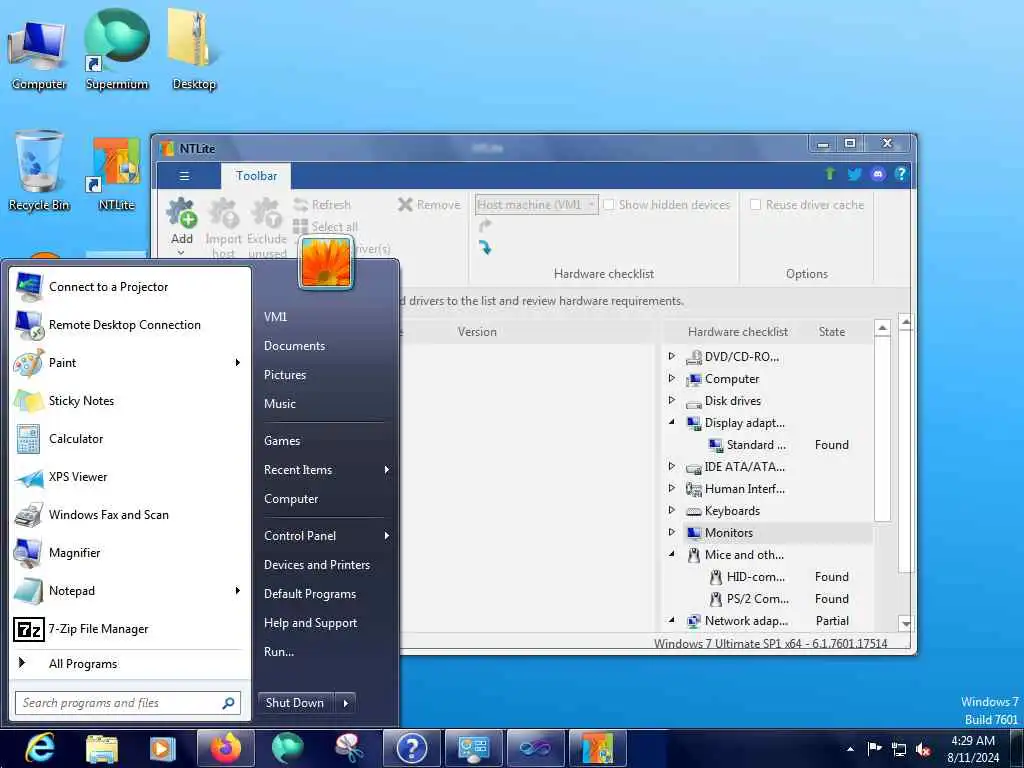1024x768 pixels.
Task: Click the Add driver icon in NTLite
Action: click(x=182, y=213)
